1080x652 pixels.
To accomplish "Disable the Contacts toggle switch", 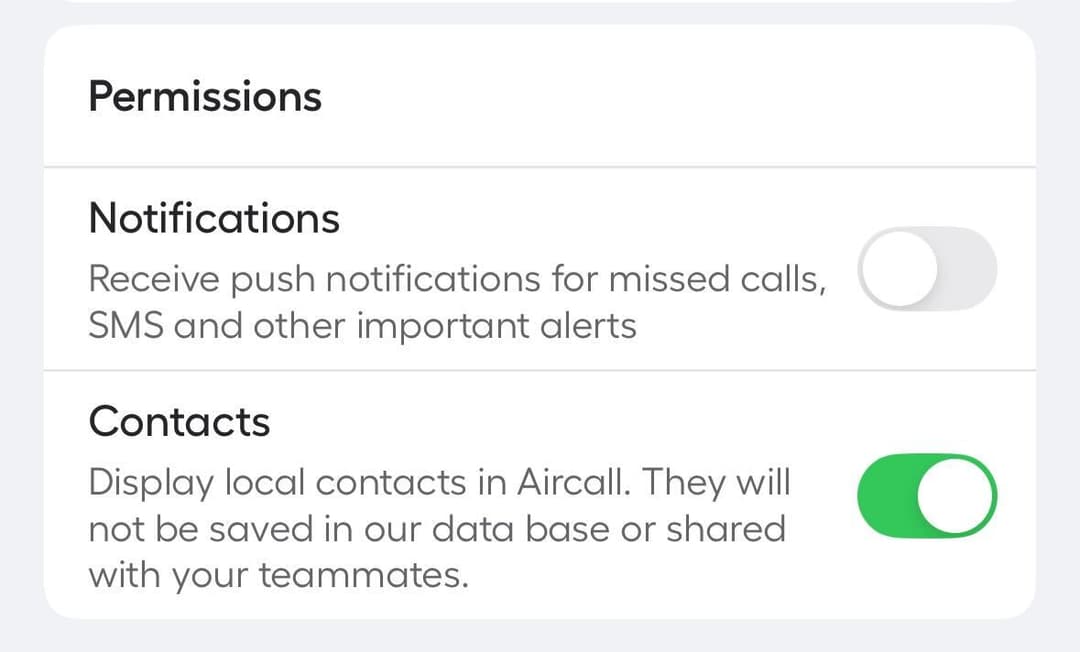I will coord(928,496).
